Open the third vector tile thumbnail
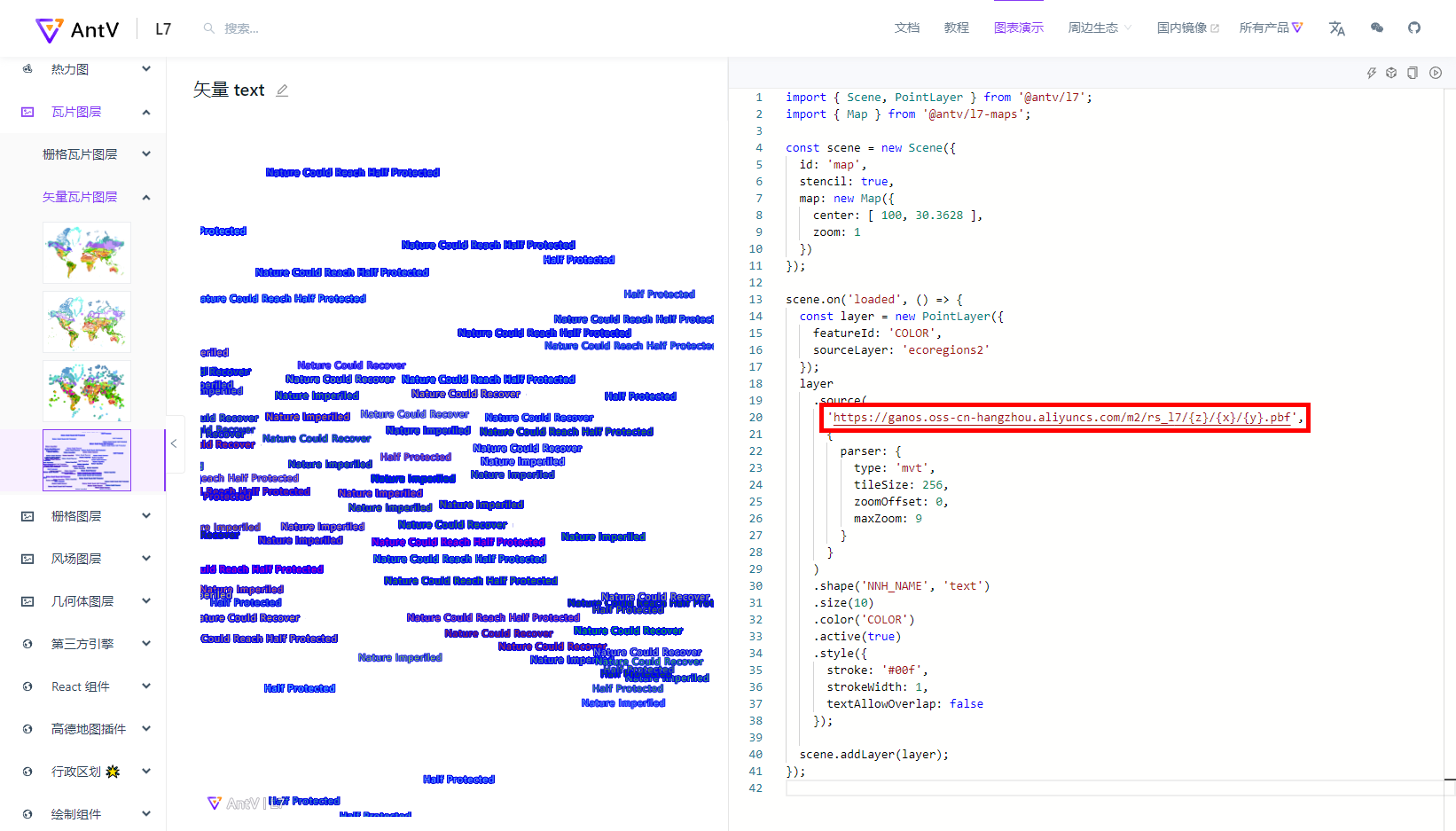 pyautogui.click(x=87, y=391)
